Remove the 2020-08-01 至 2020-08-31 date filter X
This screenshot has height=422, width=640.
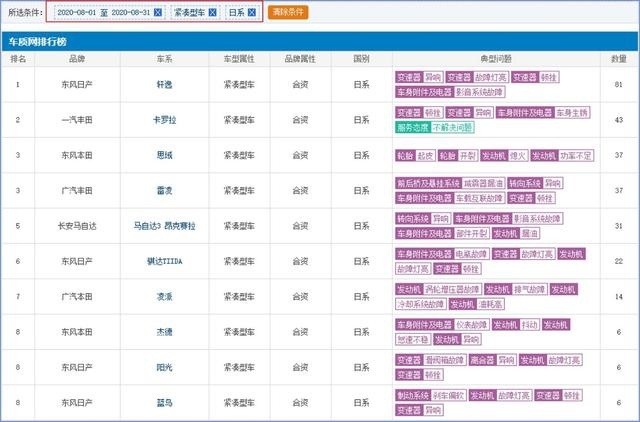pyautogui.click(x=158, y=12)
